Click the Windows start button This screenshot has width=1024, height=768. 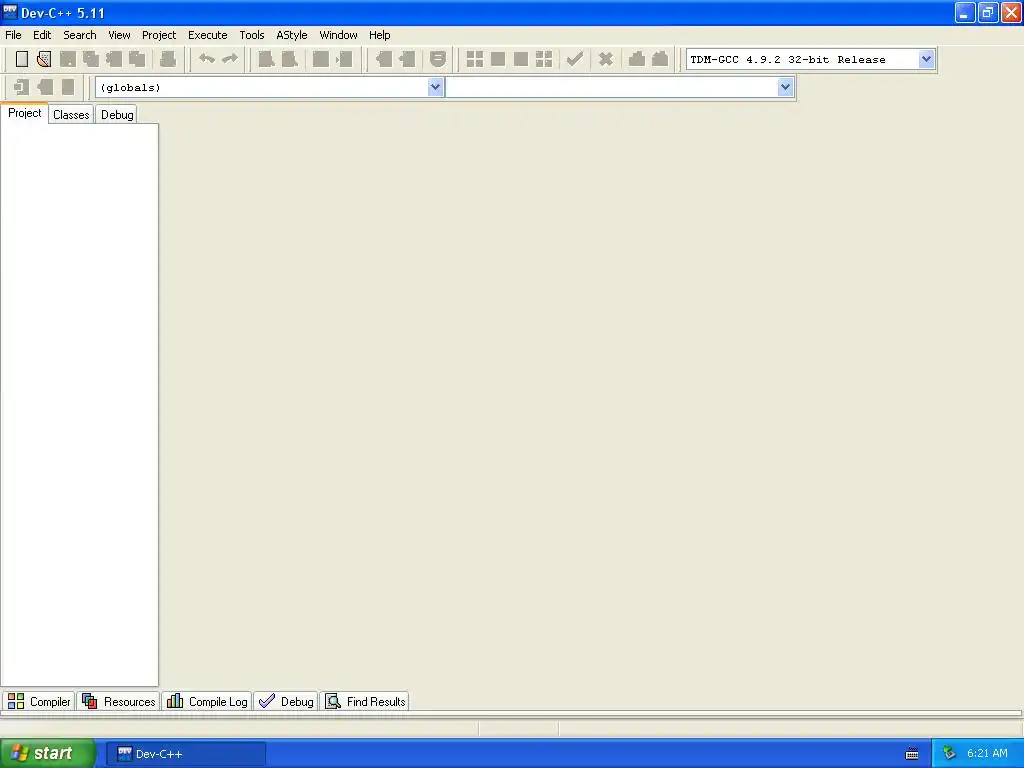[x=47, y=754]
